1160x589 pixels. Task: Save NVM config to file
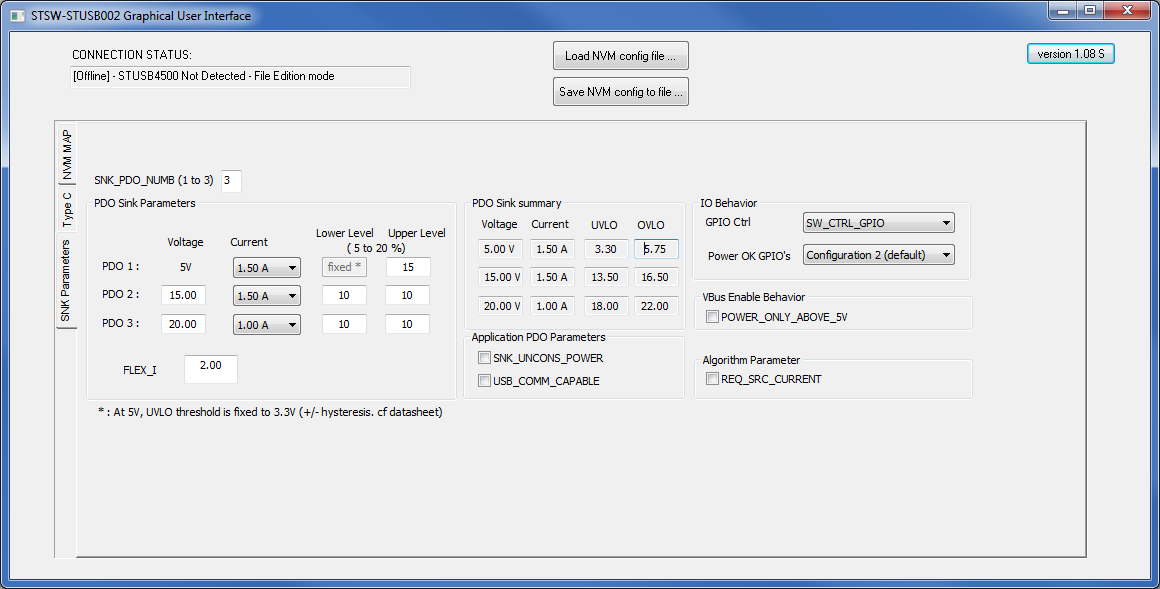[621, 92]
